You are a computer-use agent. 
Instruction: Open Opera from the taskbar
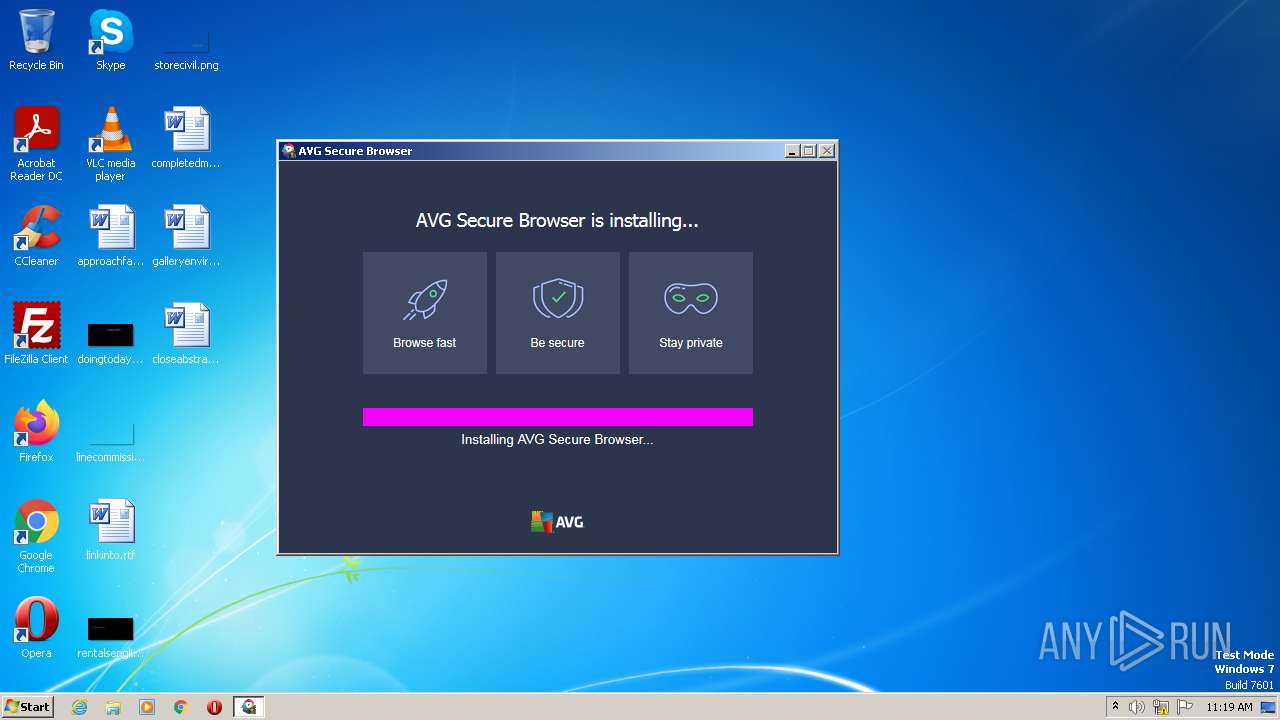pyautogui.click(x=214, y=707)
